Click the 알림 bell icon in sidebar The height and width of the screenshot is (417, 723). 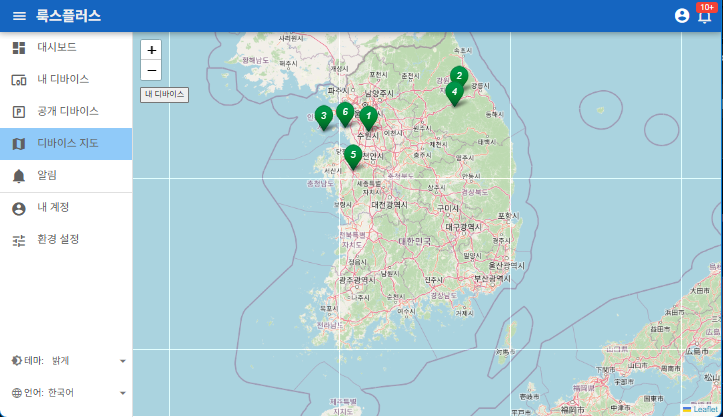(x=19, y=175)
